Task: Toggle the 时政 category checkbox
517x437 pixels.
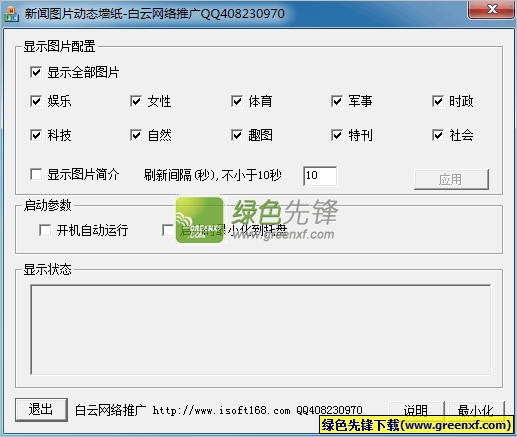Action: click(437, 101)
